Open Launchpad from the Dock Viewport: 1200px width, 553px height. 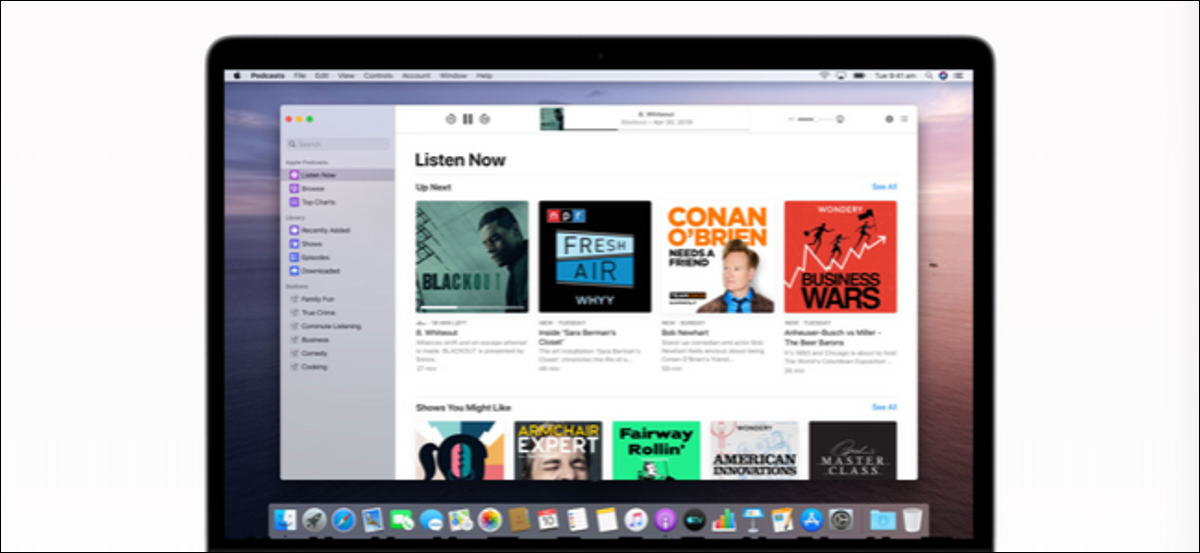(315, 519)
